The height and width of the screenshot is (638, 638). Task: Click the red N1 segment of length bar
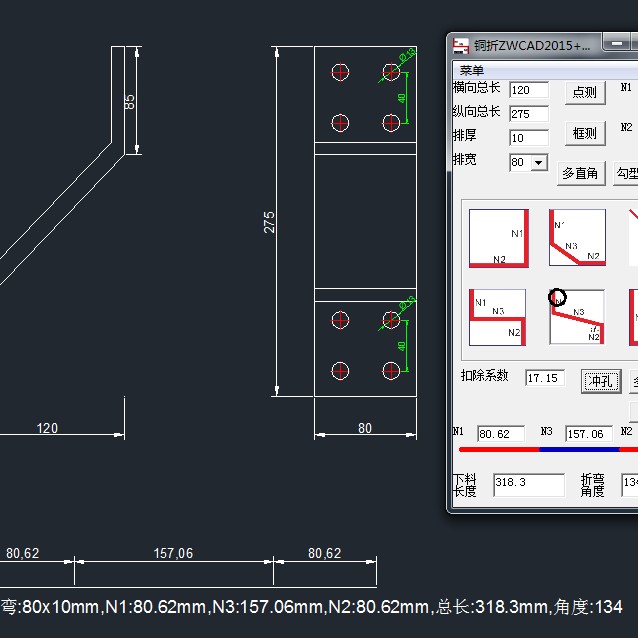tap(499, 450)
